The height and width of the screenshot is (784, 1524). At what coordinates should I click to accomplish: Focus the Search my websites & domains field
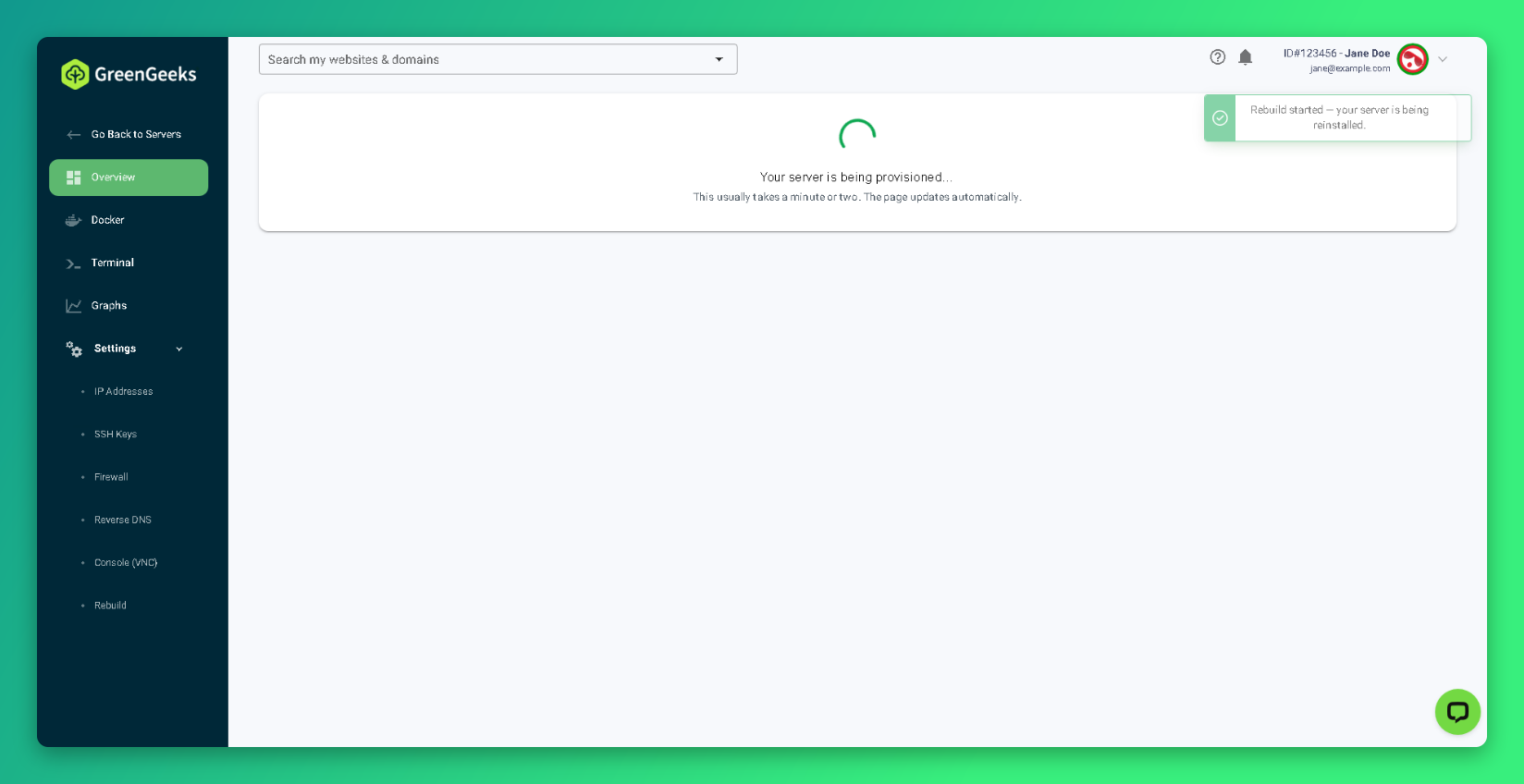[x=498, y=59]
